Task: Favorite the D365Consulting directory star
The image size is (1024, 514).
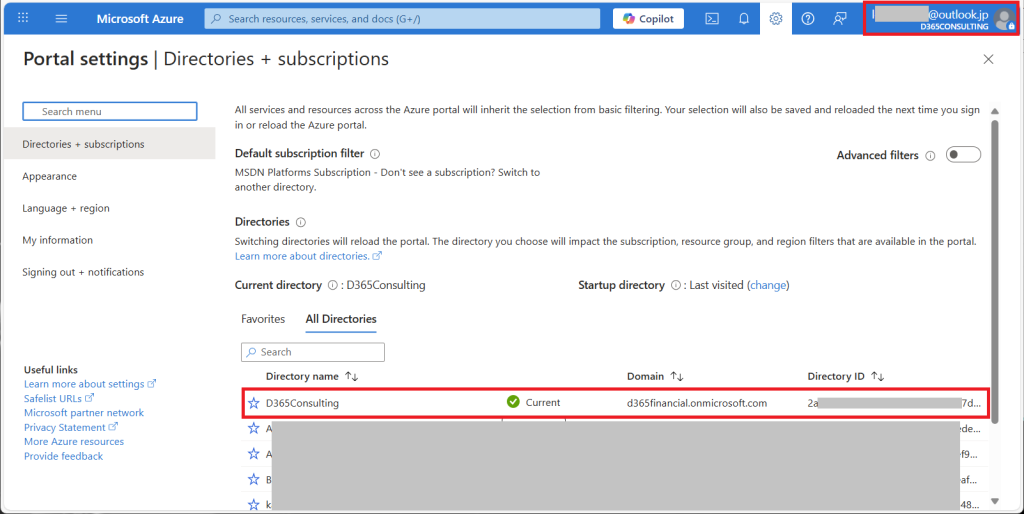Action: click(x=254, y=403)
